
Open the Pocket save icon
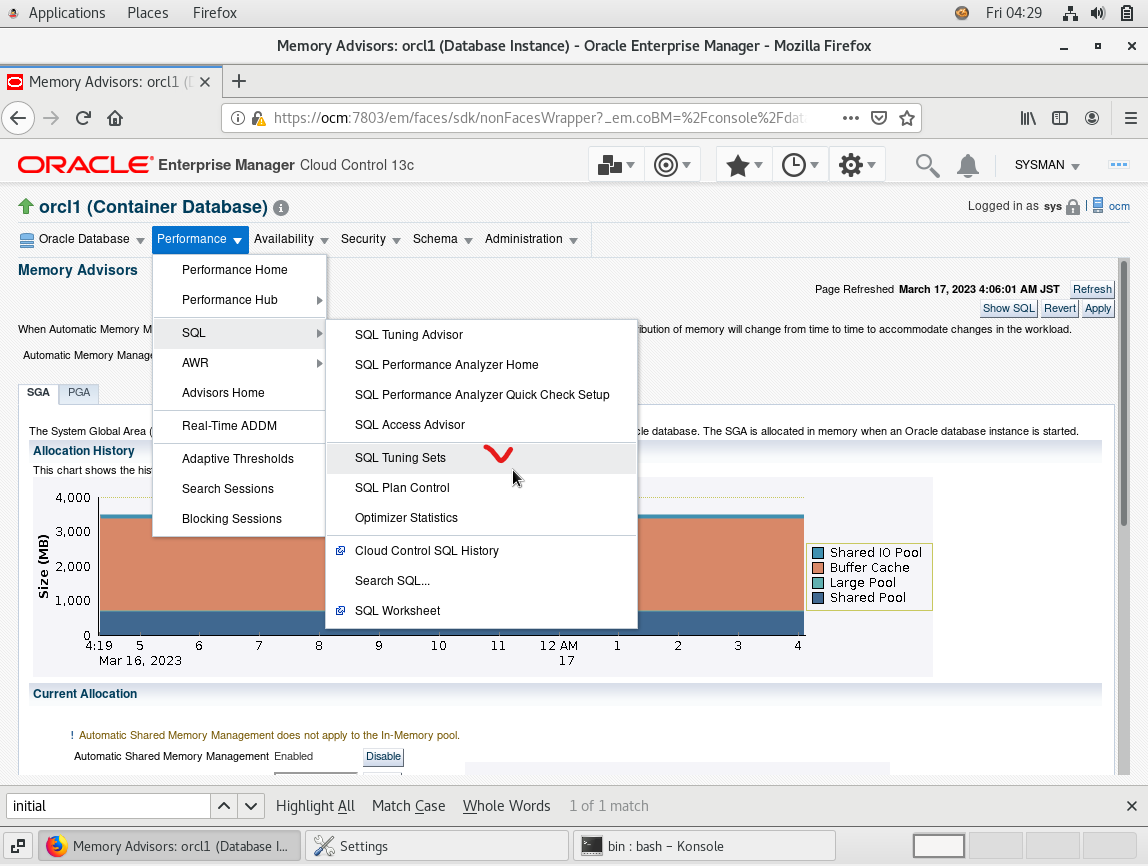tap(879, 118)
